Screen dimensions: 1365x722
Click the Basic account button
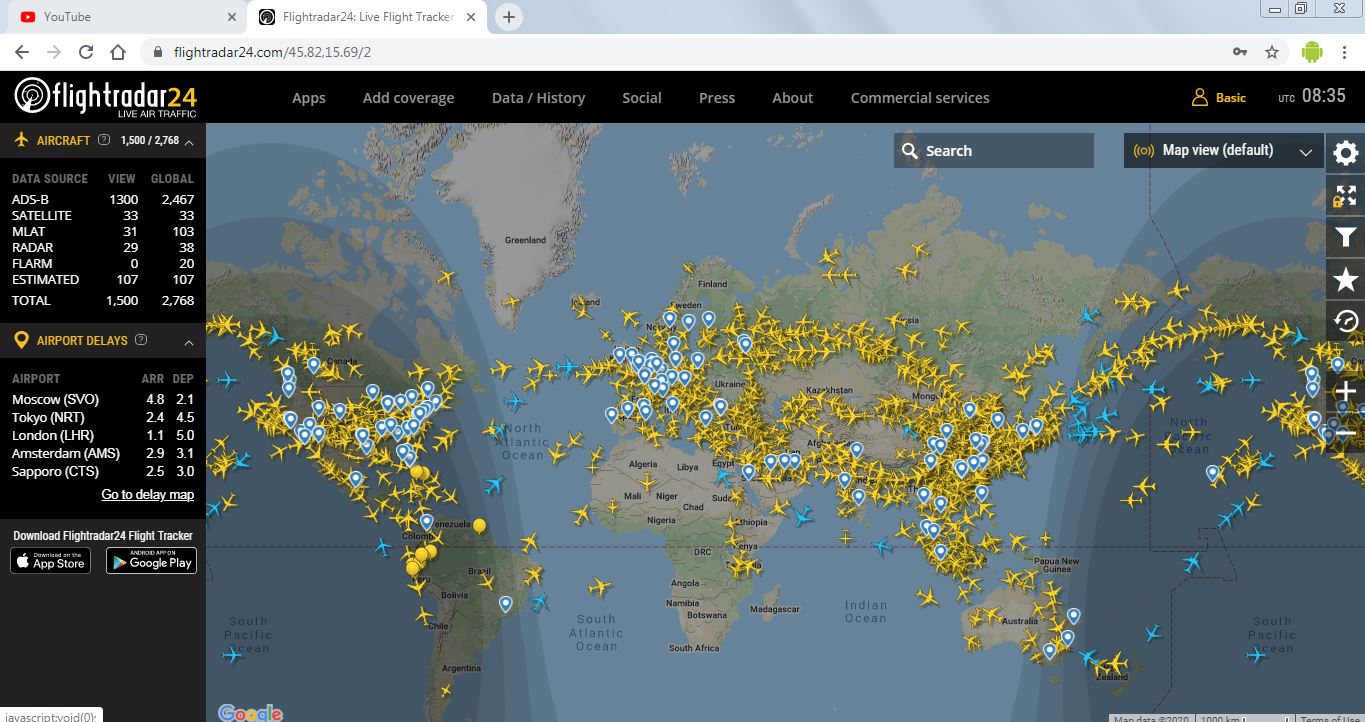[x=1219, y=98]
